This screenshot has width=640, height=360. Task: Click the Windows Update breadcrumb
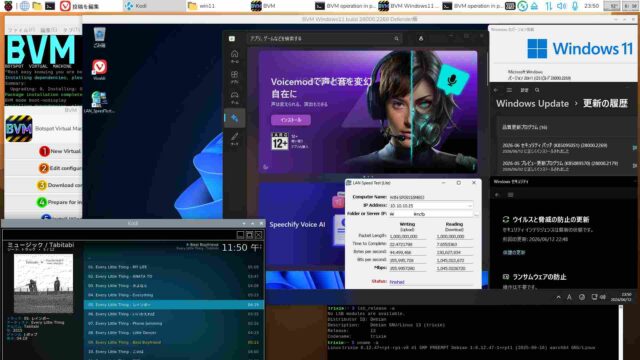532,104
